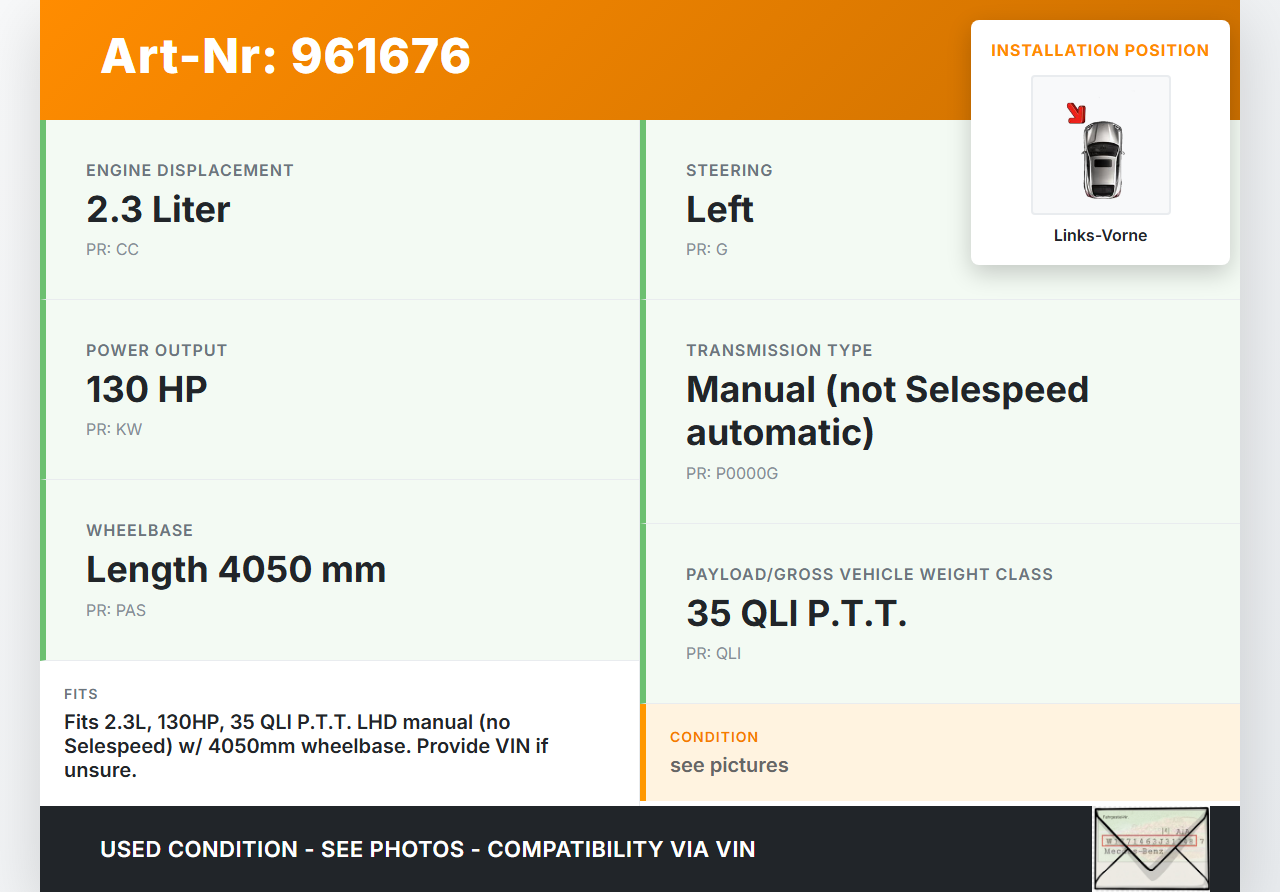
Task: Click the PR: KW code
Action: [x=114, y=430]
